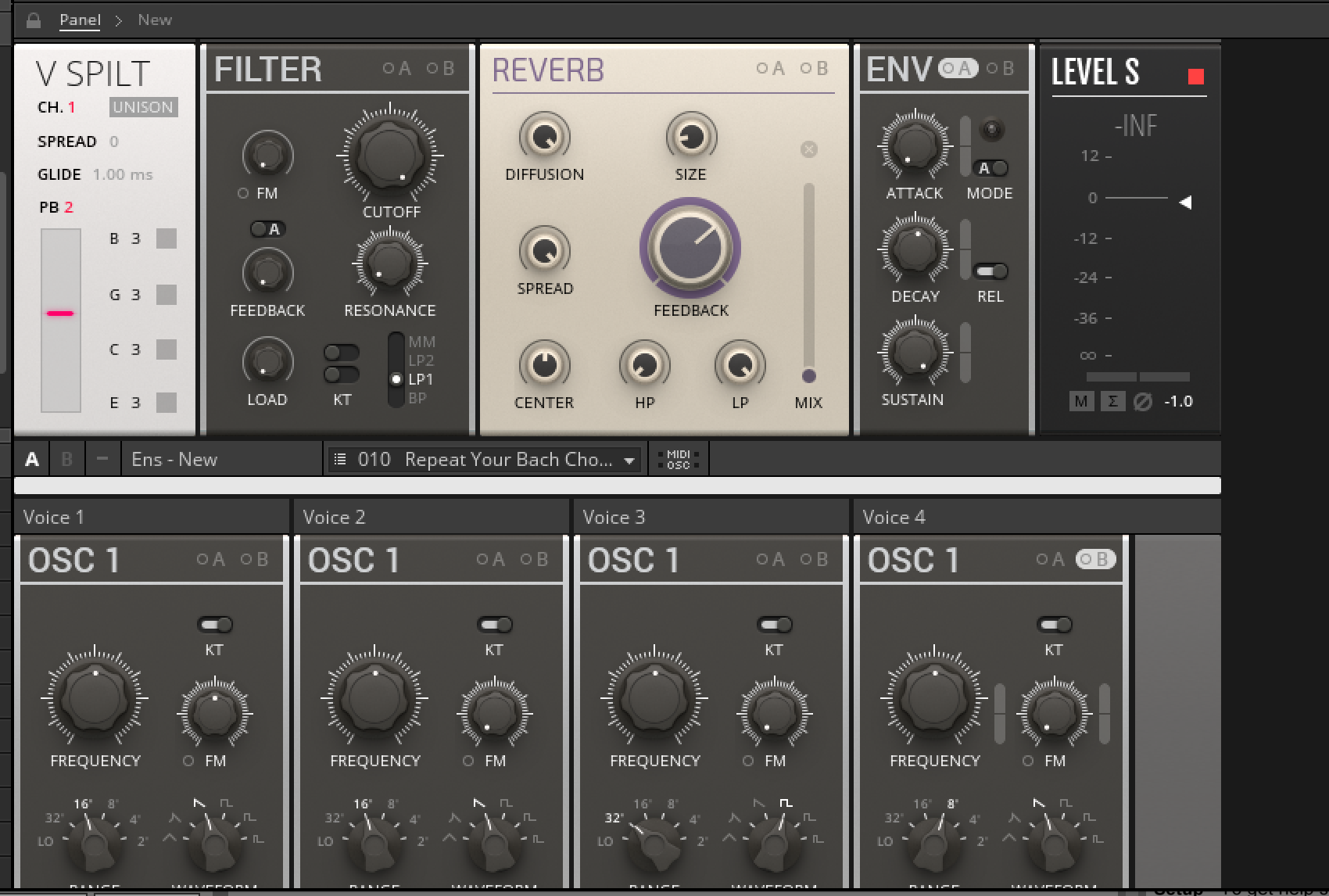The image size is (1329, 896).
Task: Toggle the UNISON button in V SPILT
Action: pyautogui.click(x=143, y=107)
